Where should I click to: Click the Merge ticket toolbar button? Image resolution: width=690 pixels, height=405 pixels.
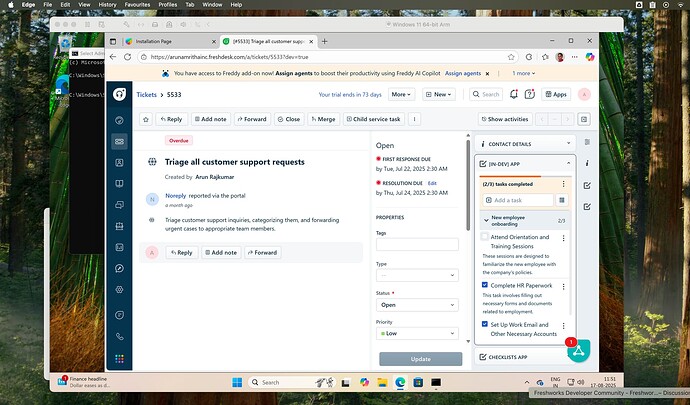[x=321, y=119]
